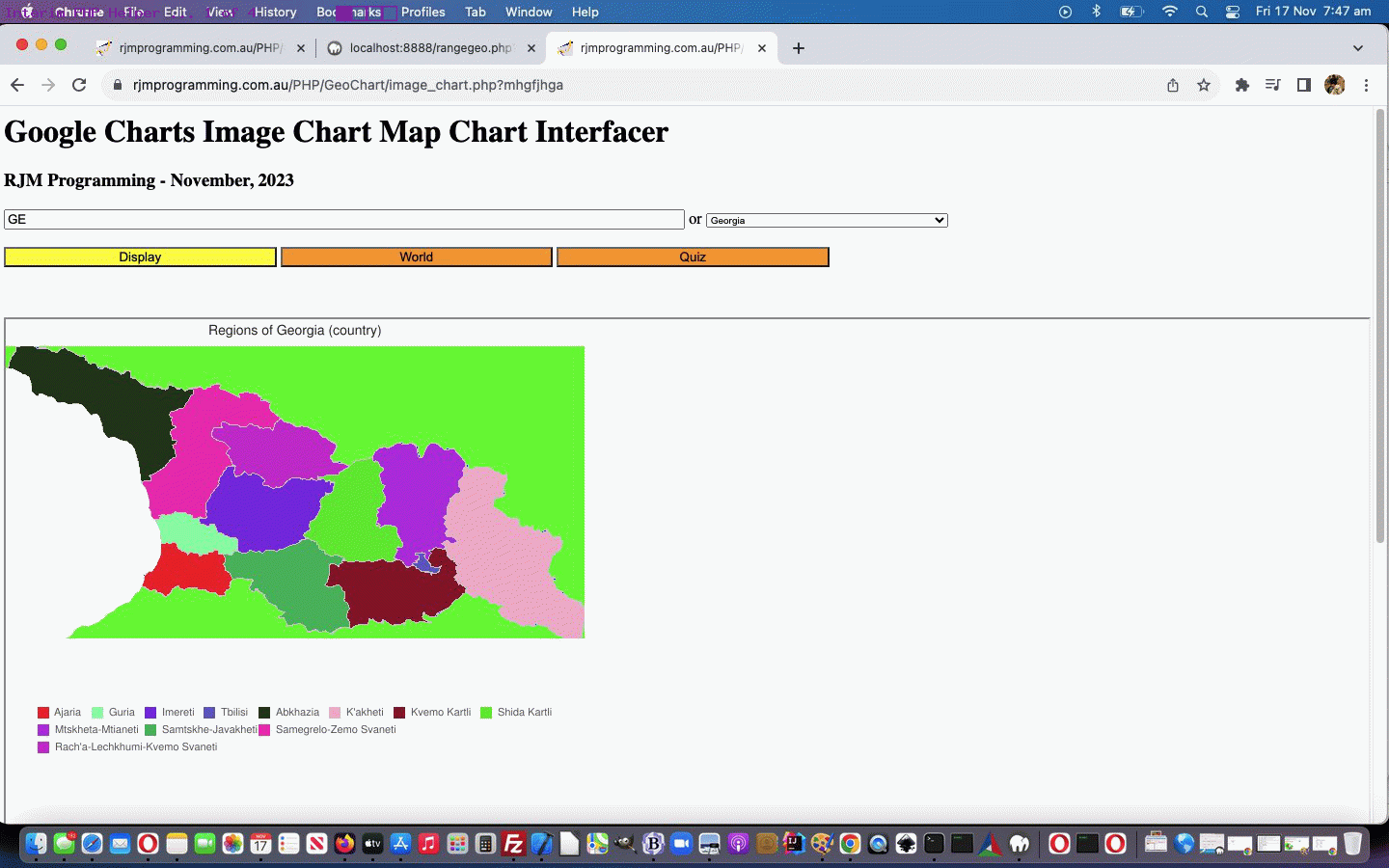1389x868 pixels.
Task: Click the extensions puzzle icon in Chrome toolbar
Action: 1242,85
